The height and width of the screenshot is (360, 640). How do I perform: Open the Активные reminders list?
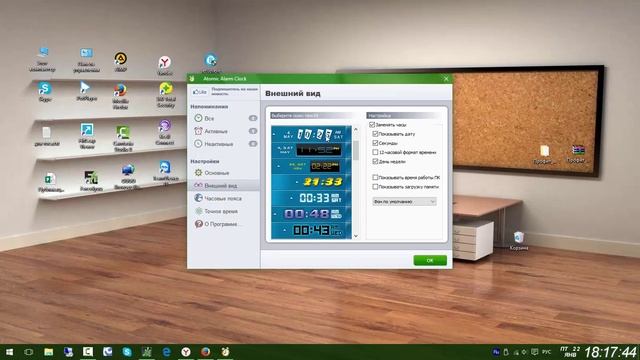223,131
